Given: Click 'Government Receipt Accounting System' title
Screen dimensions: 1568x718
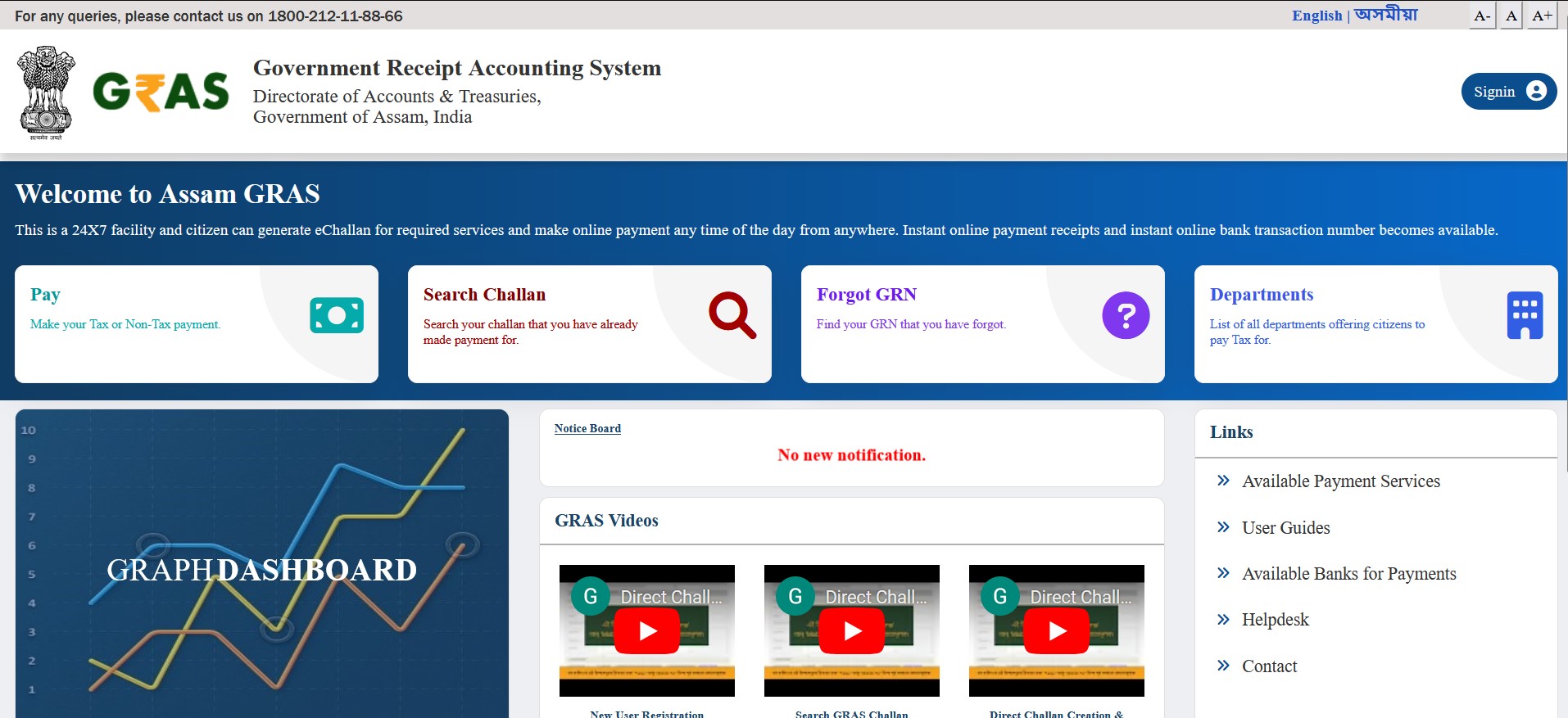Looking at the screenshot, I should (x=457, y=68).
